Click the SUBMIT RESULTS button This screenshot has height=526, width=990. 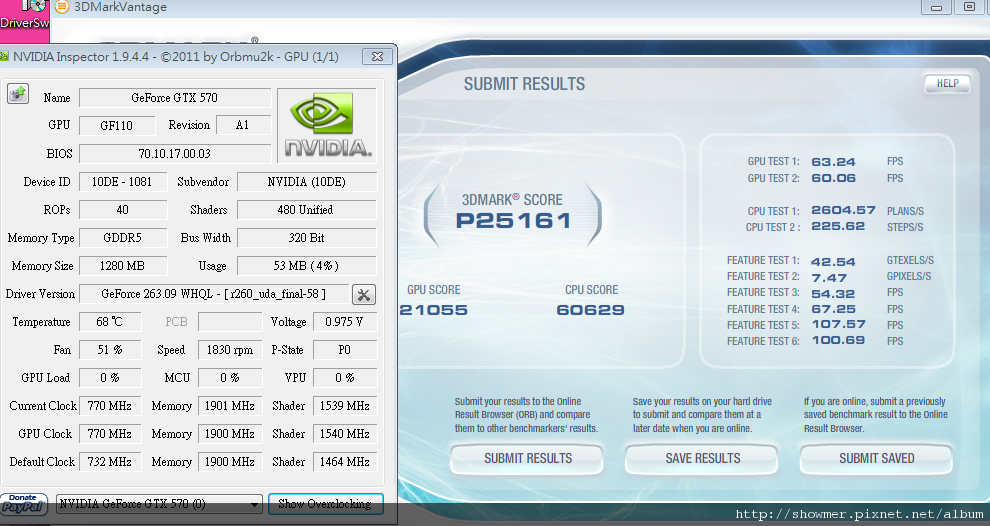click(x=527, y=459)
